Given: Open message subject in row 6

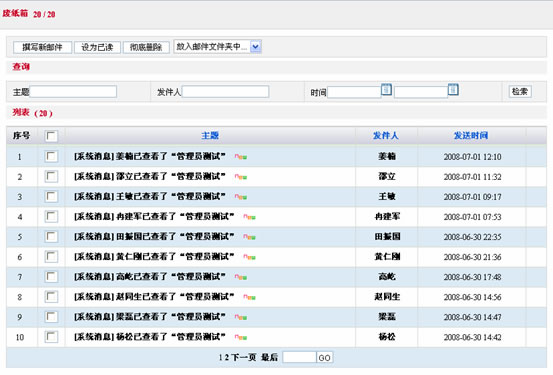Looking at the screenshot, I should [x=154, y=256].
